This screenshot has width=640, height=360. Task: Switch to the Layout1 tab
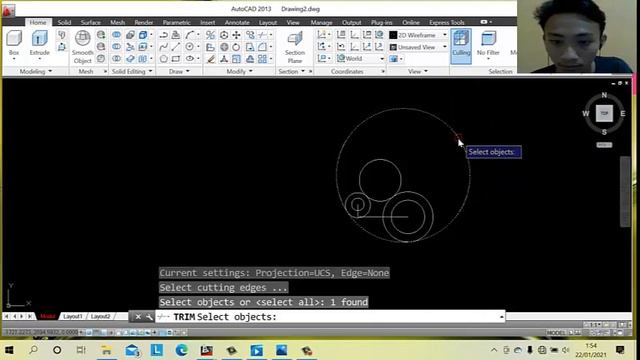click(x=73, y=316)
